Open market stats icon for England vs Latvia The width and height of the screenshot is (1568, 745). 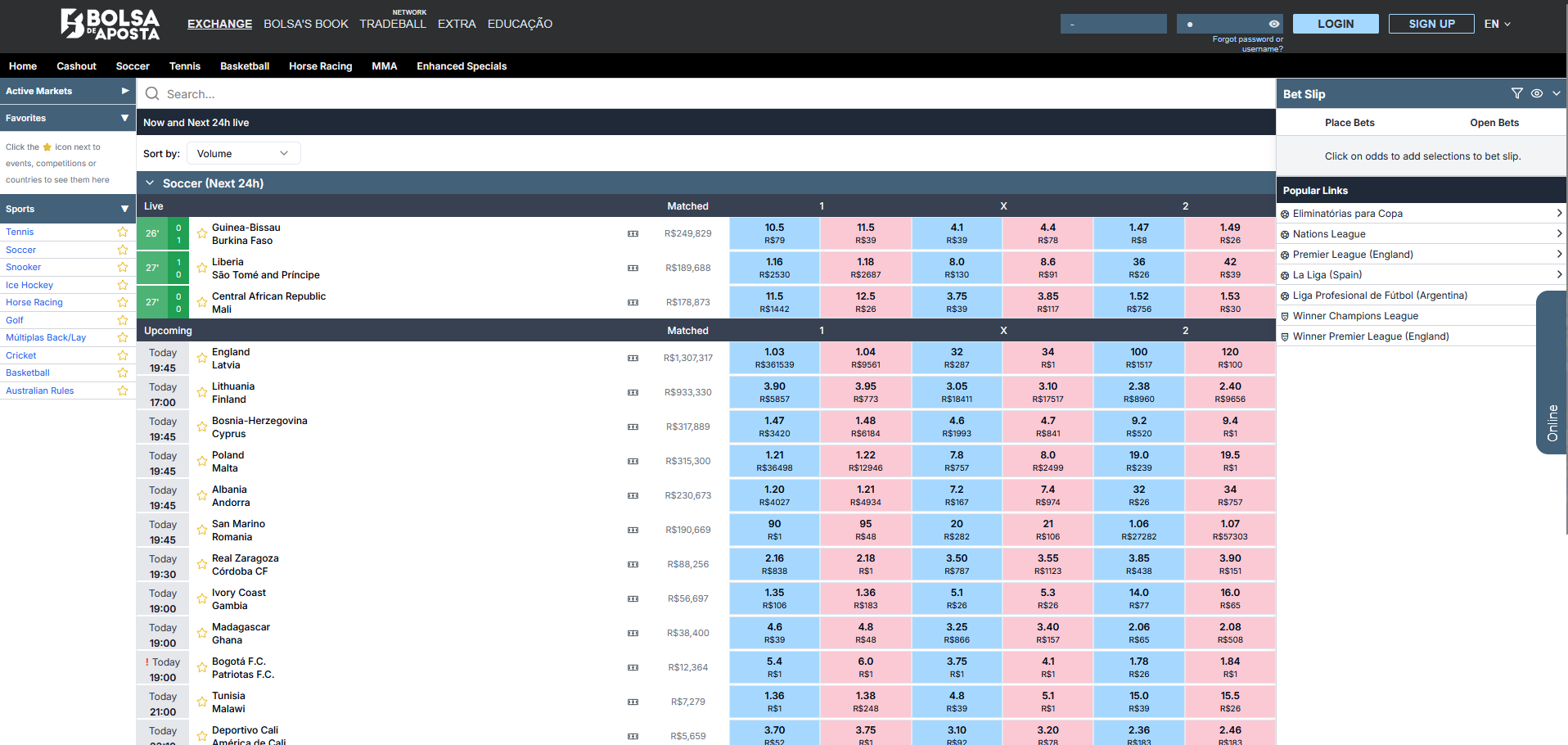click(x=633, y=358)
